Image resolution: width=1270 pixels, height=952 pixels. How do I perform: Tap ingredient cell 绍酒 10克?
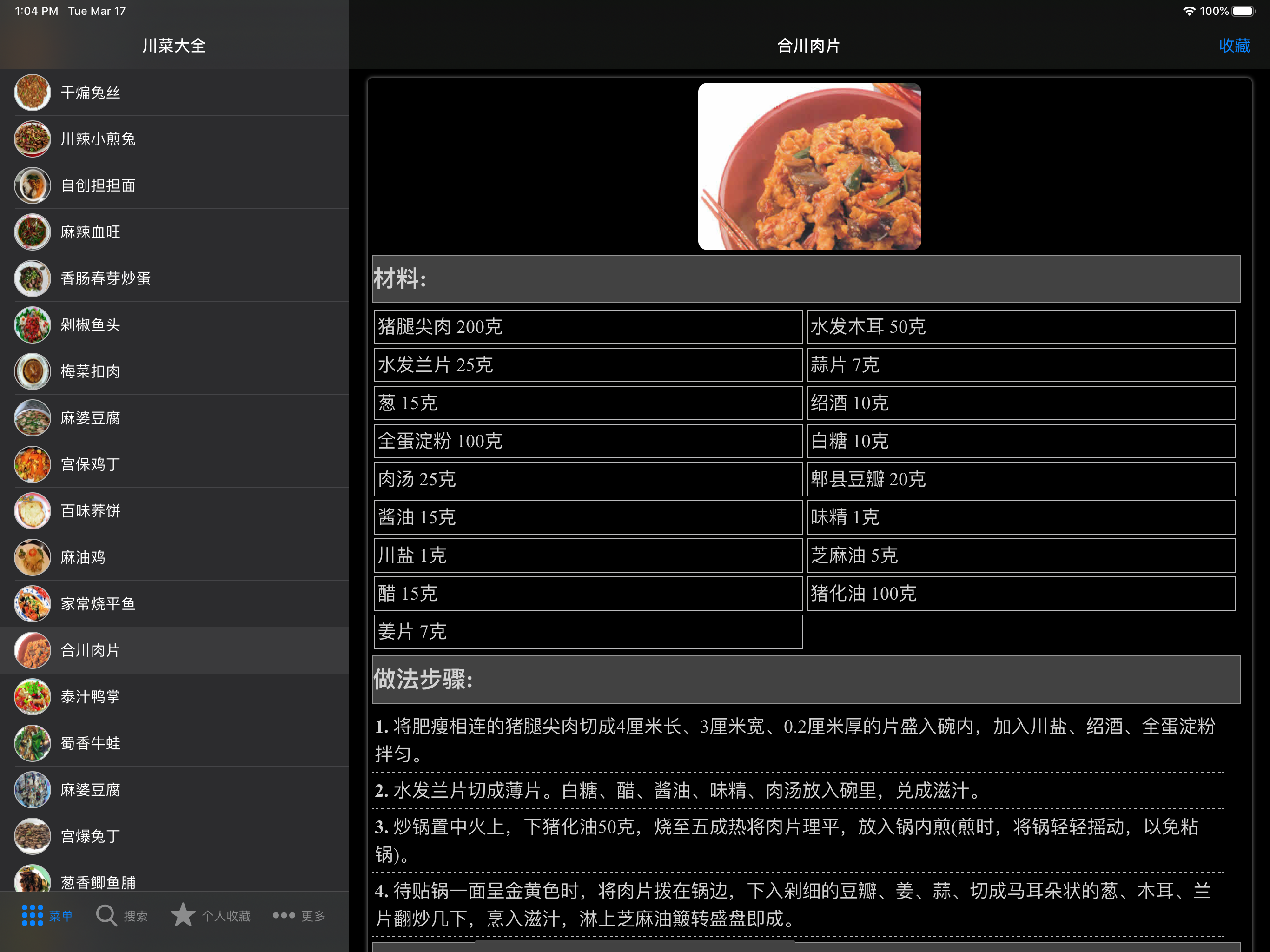(x=1021, y=403)
